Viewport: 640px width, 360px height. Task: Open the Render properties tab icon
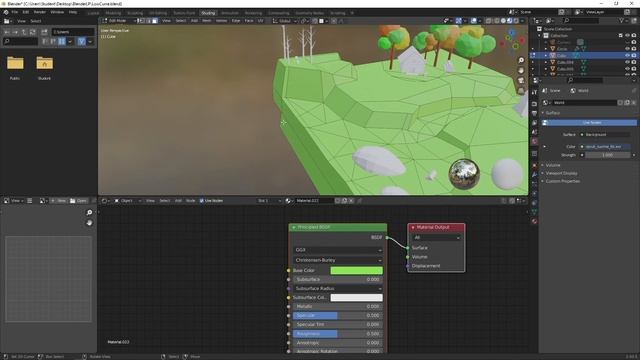(534, 104)
